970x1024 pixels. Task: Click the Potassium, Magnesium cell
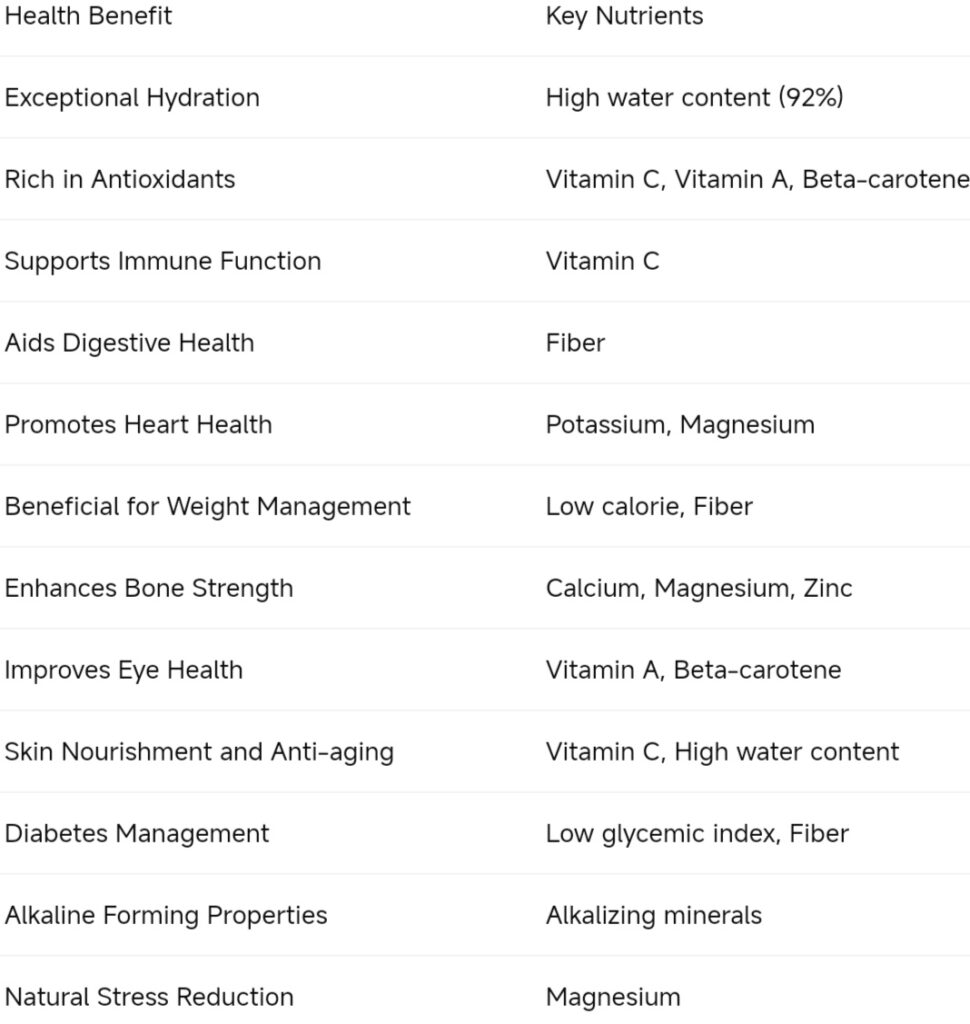pos(681,425)
